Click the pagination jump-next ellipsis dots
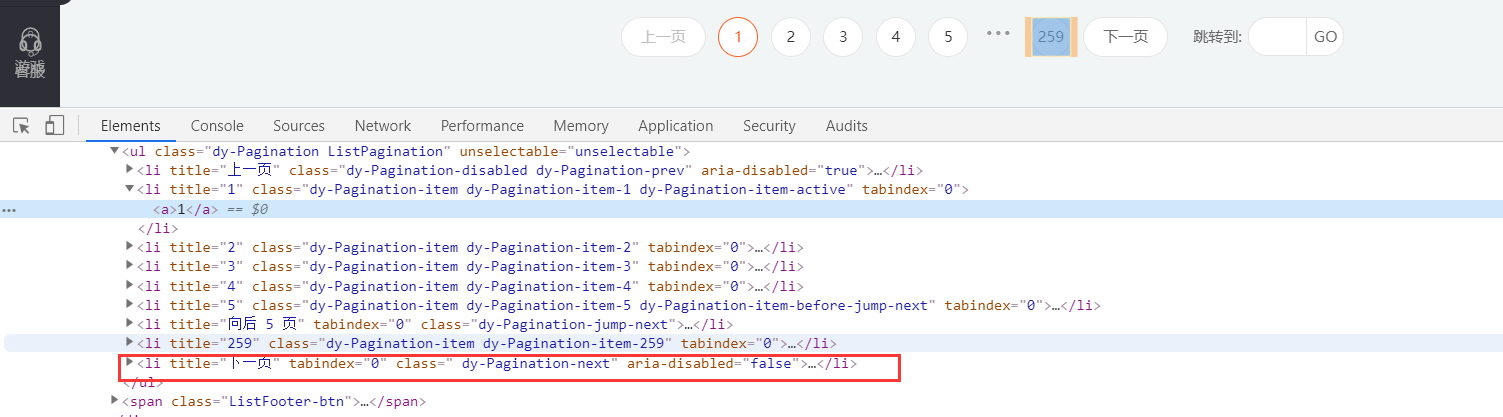The image size is (1503, 417). point(998,33)
